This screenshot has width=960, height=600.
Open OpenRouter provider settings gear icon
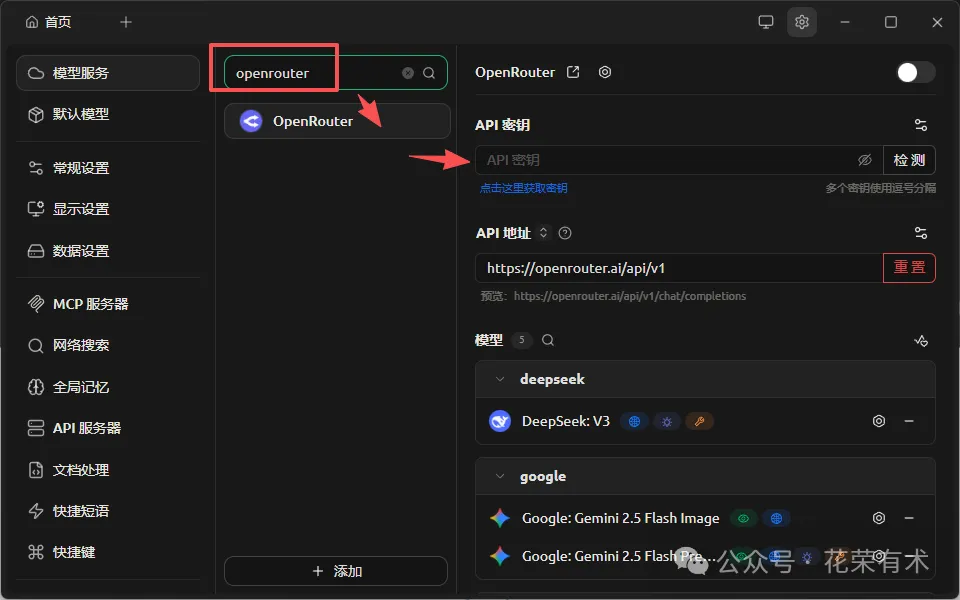tap(605, 72)
